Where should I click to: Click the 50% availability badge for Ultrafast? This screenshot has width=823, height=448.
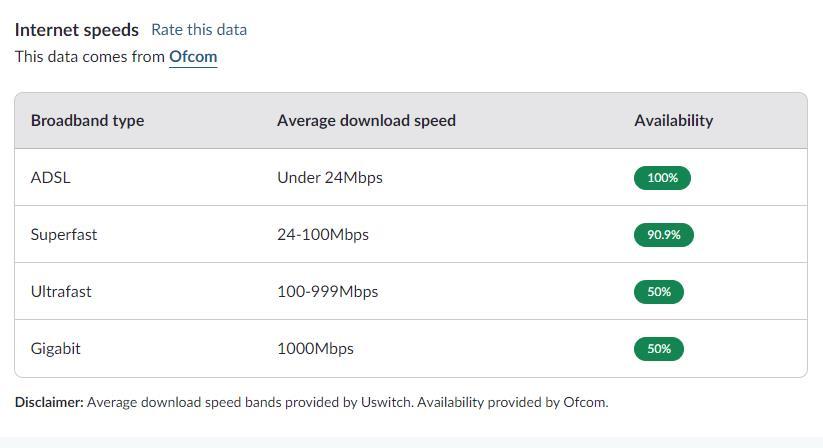[659, 292]
